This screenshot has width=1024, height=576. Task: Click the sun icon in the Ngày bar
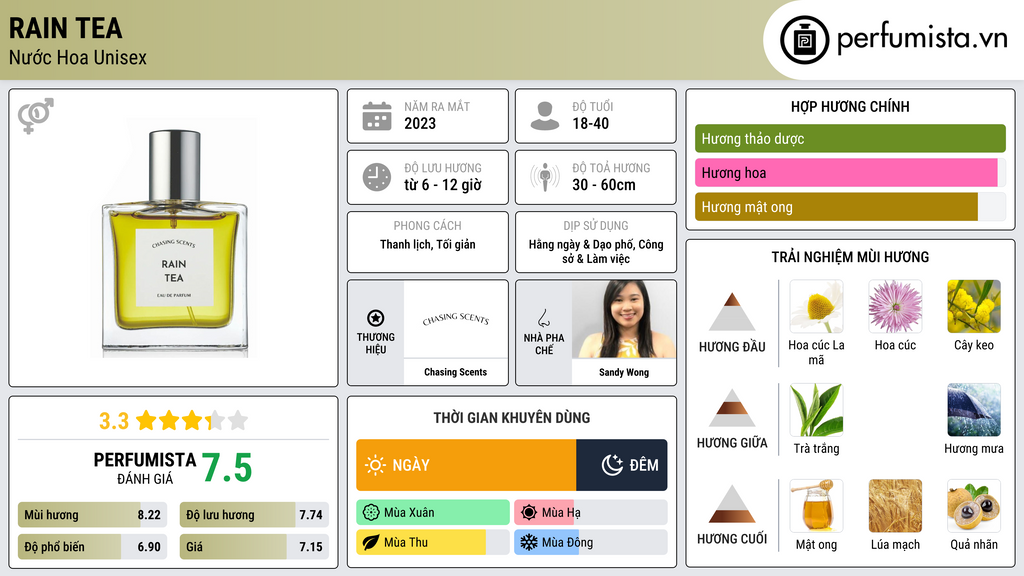tap(376, 465)
